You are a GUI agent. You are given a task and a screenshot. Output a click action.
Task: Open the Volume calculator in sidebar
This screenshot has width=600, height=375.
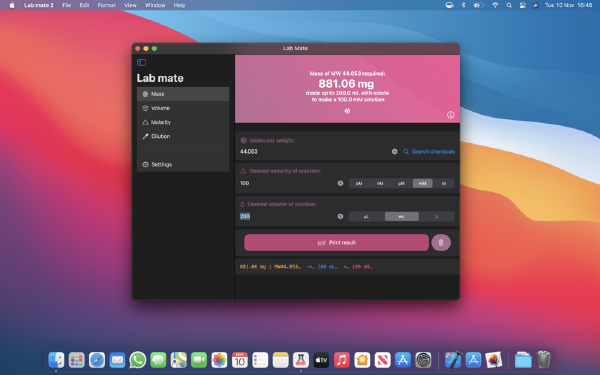pos(183,108)
